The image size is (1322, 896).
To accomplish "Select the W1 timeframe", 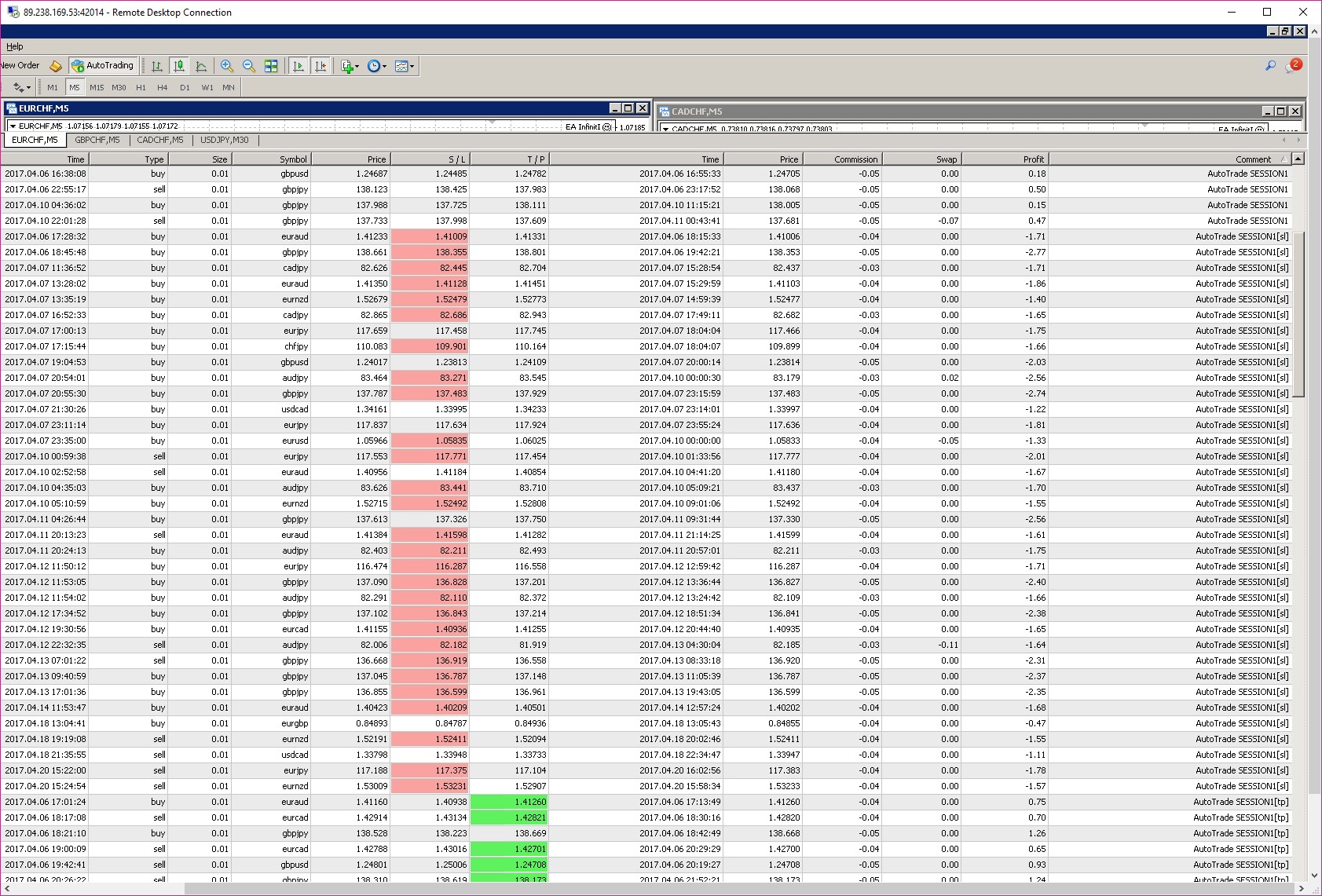I will point(207,87).
